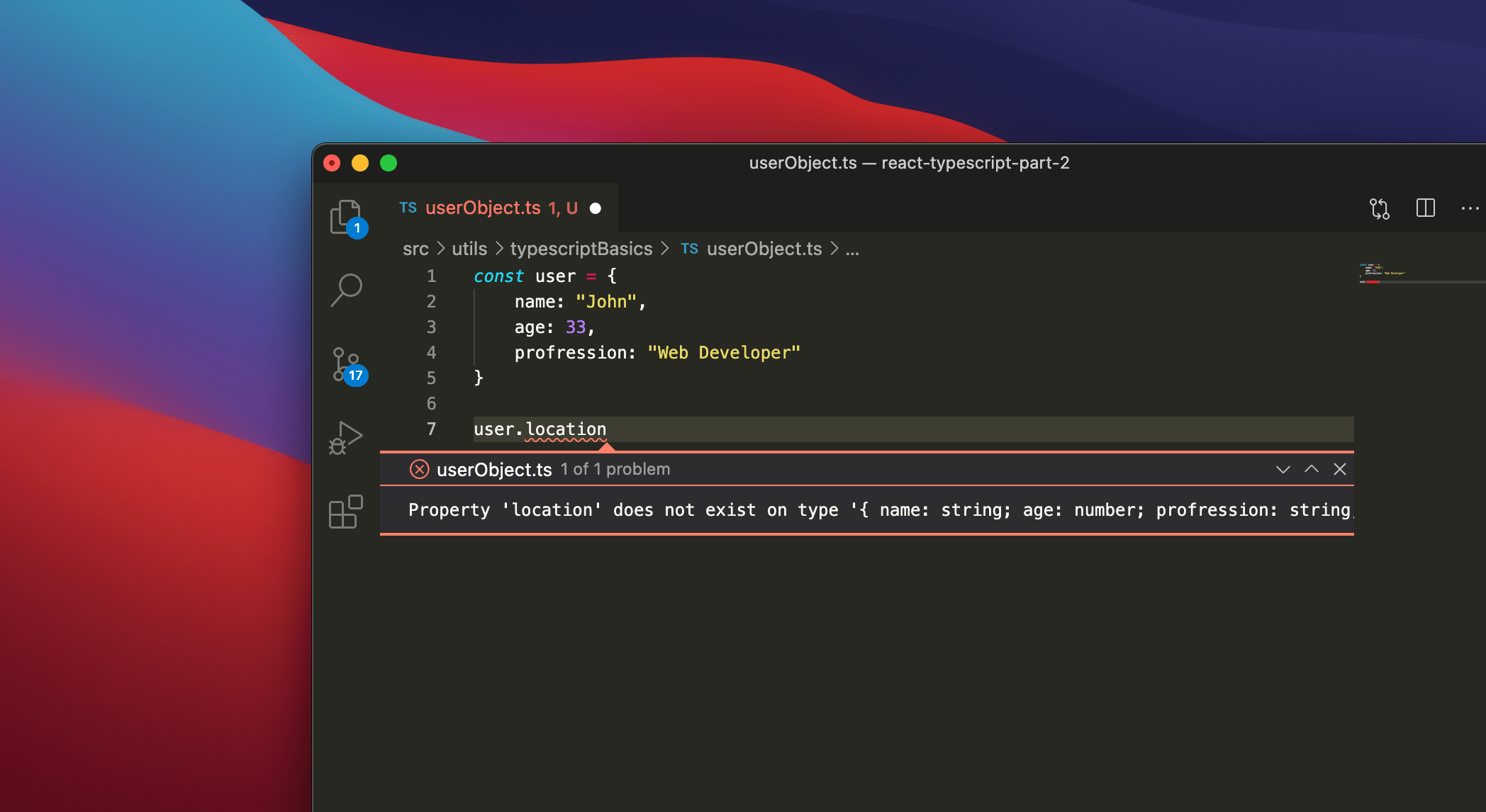This screenshot has width=1486, height=812.
Task: Click the error icon in problem peek header
Action: (420, 469)
